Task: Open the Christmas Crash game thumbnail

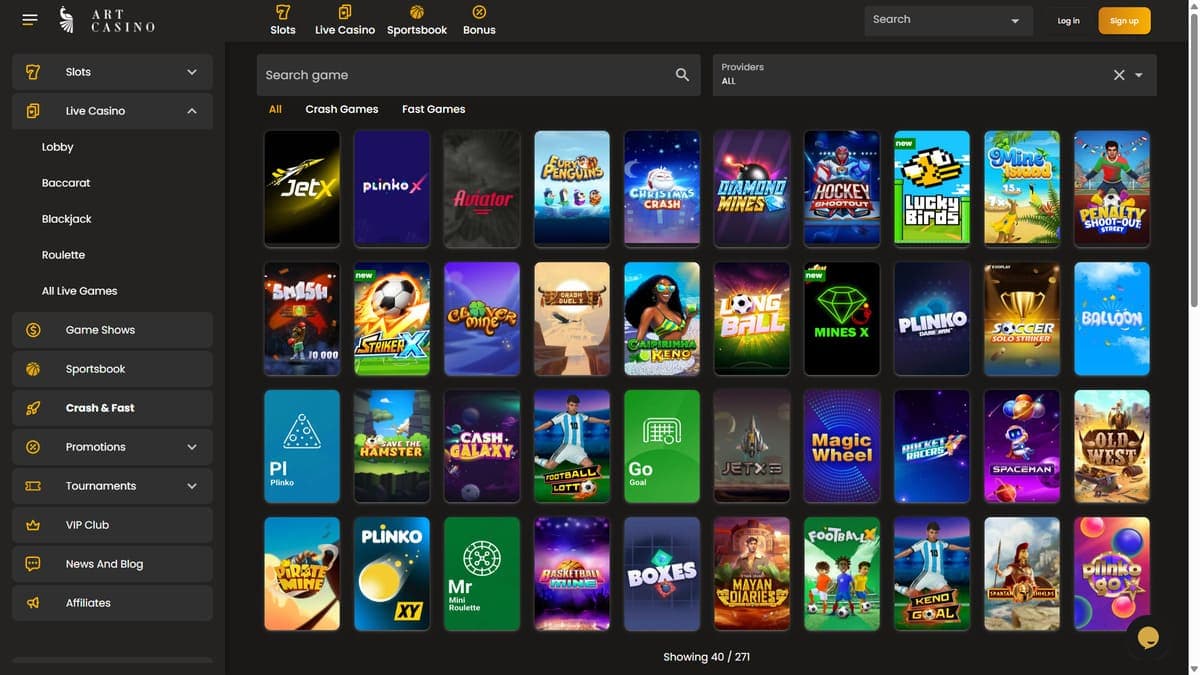Action: pyautogui.click(x=662, y=188)
